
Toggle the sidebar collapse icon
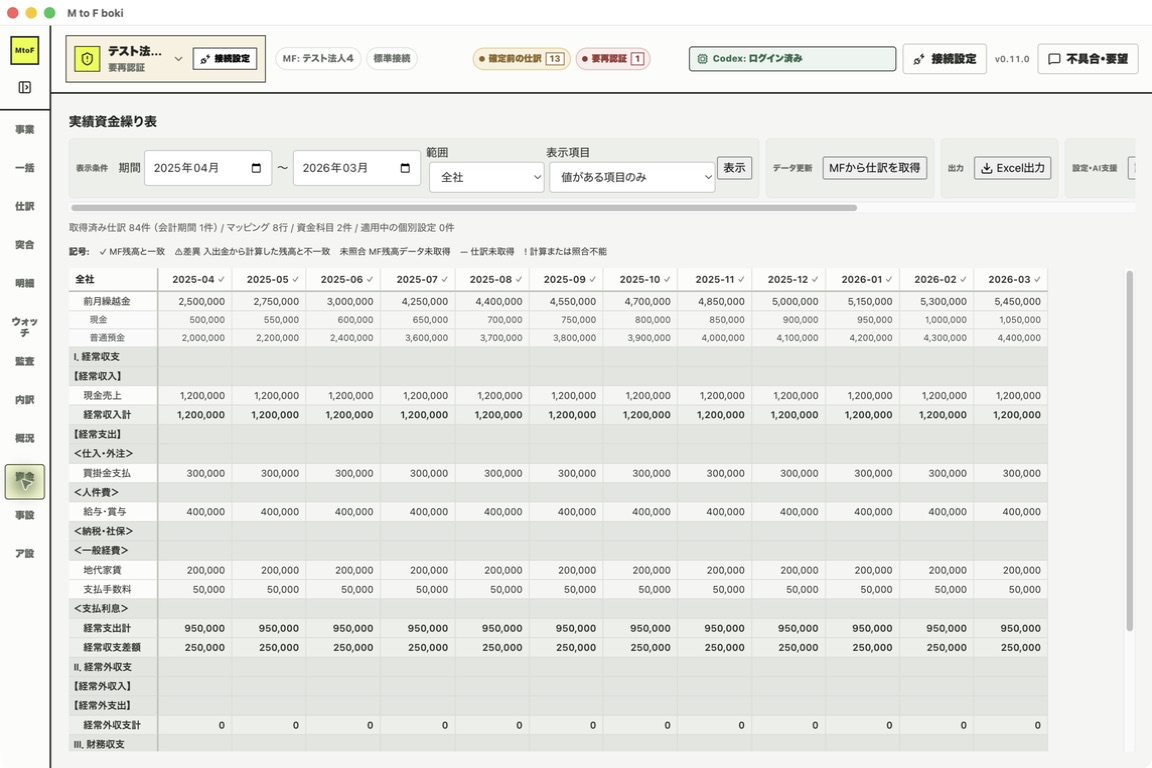click(24, 87)
